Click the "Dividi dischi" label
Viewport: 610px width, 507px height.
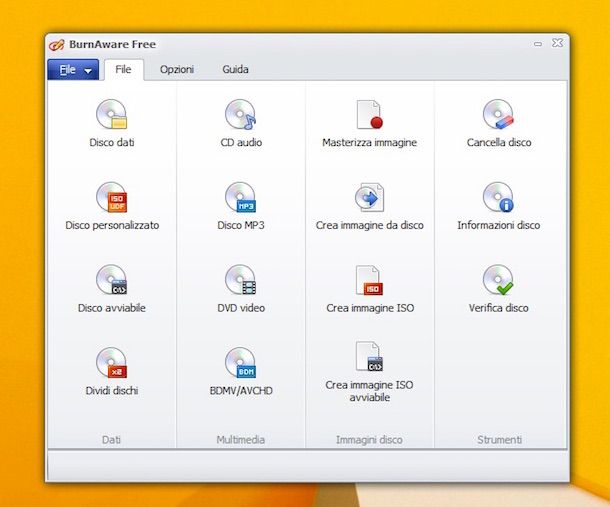click(x=112, y=391)
